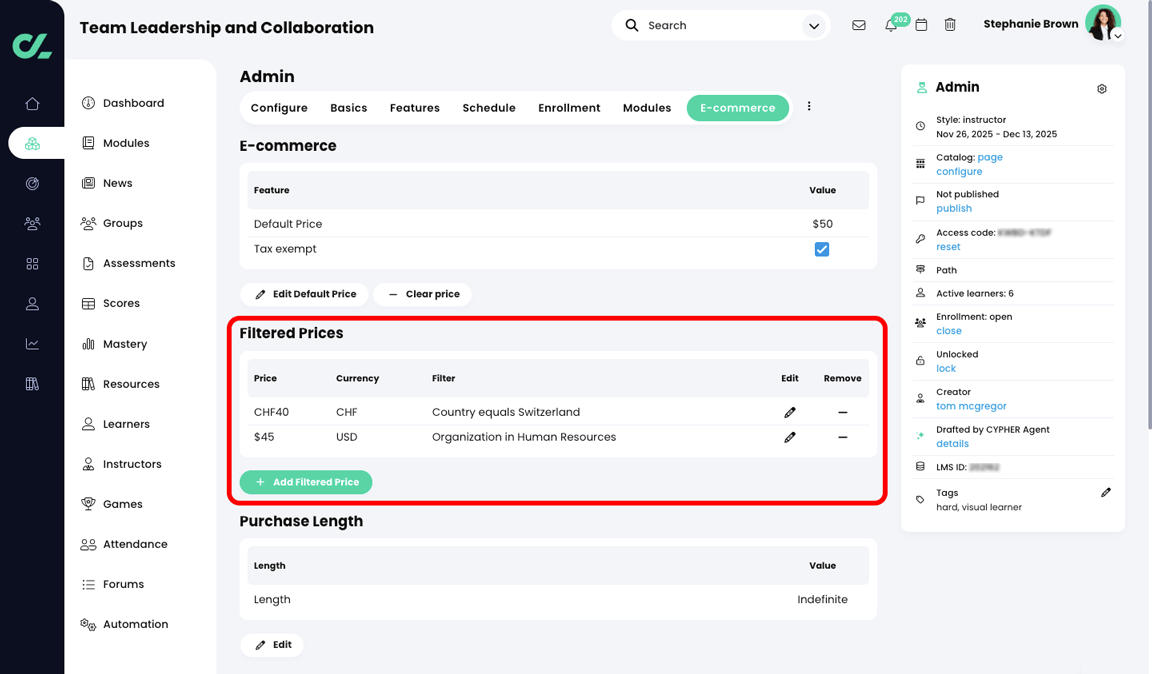This screenshot has width=1152, height=674.
Task: Remove the USD filtered price row
Action: click(842, 437)
